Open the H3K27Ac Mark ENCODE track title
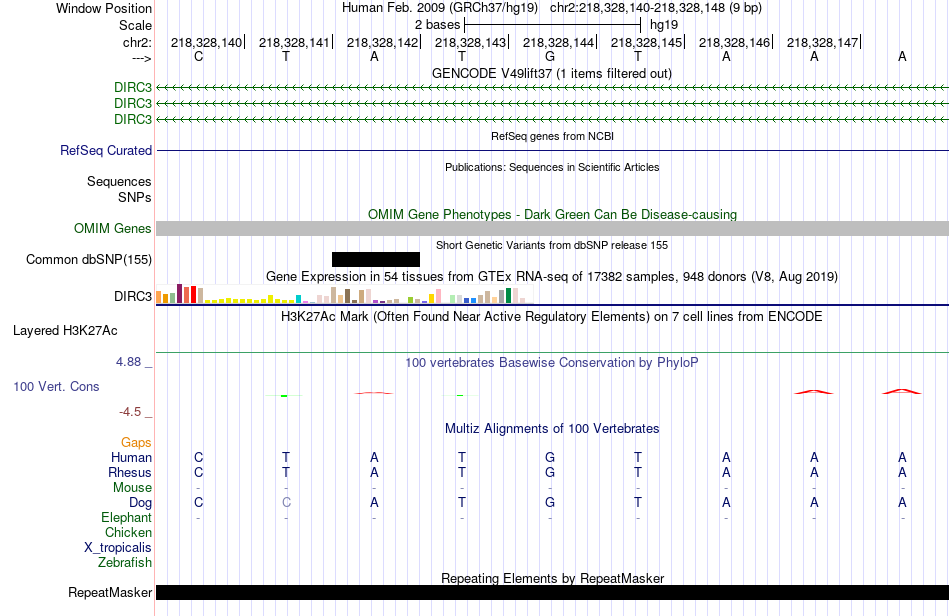This screenshot has height=616, width=950. pyautogui.click(x=552, y=317)
